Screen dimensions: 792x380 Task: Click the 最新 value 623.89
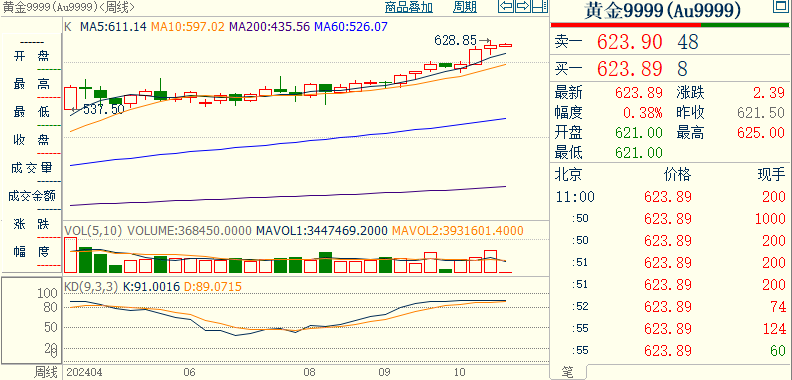click(x=638, y=93)
